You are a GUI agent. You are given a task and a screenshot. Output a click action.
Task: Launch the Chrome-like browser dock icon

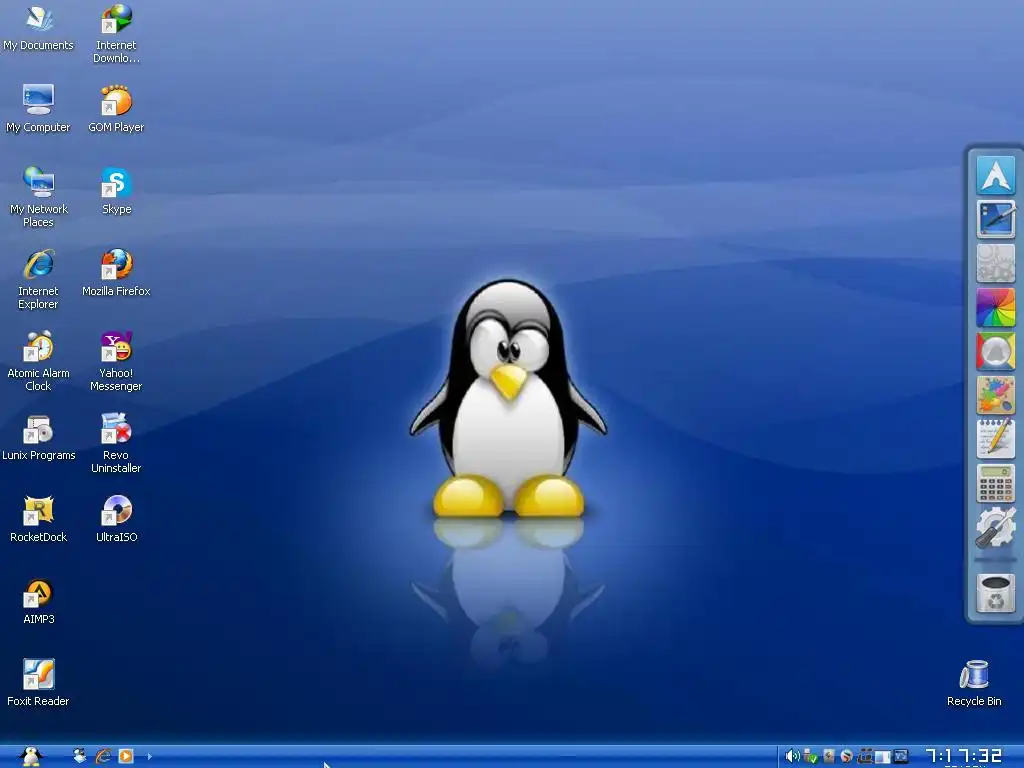tap(995, 351)
